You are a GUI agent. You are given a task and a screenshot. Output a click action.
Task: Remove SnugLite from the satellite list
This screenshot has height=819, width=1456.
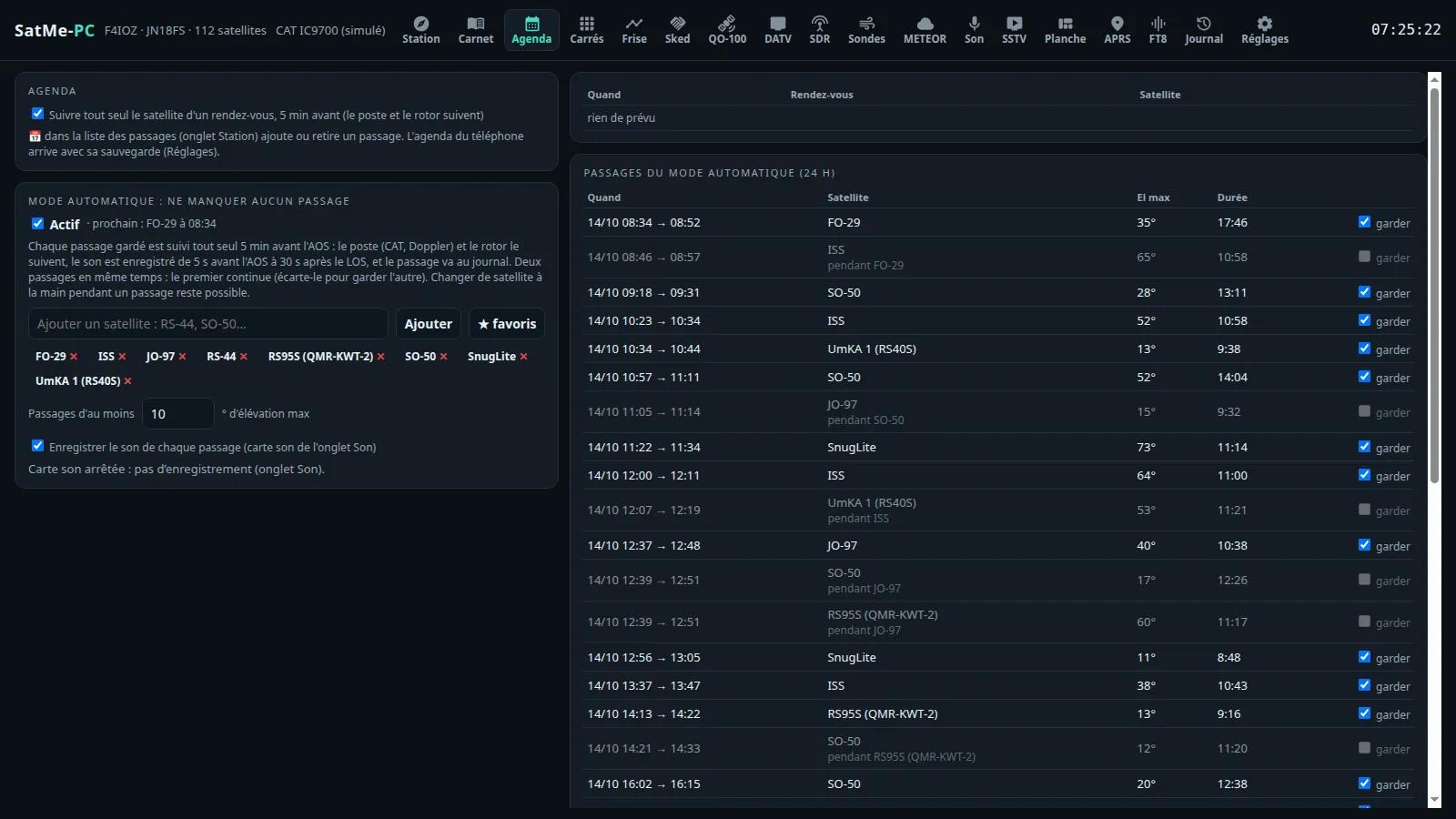[523, 357]
